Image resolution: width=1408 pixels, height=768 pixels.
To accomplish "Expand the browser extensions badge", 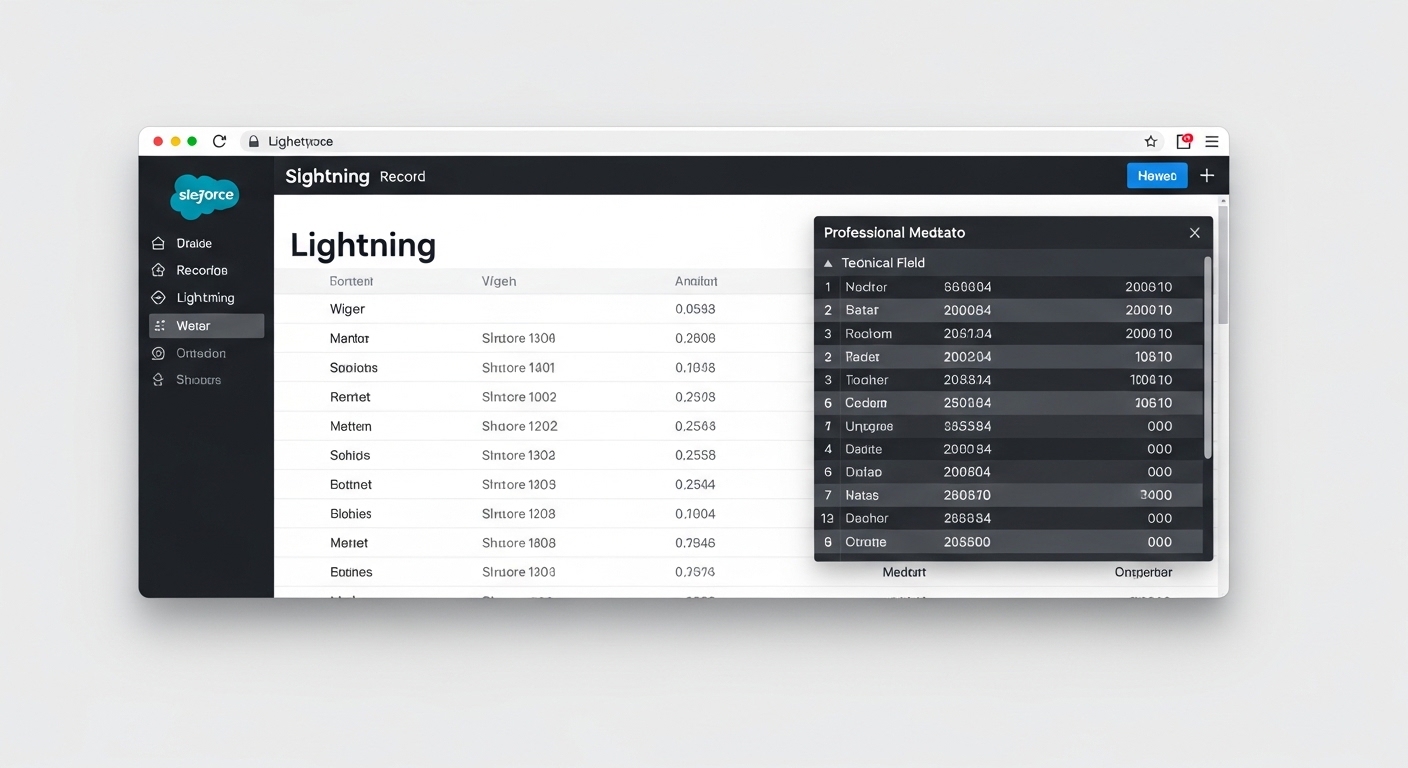I will coord(1183,141).
